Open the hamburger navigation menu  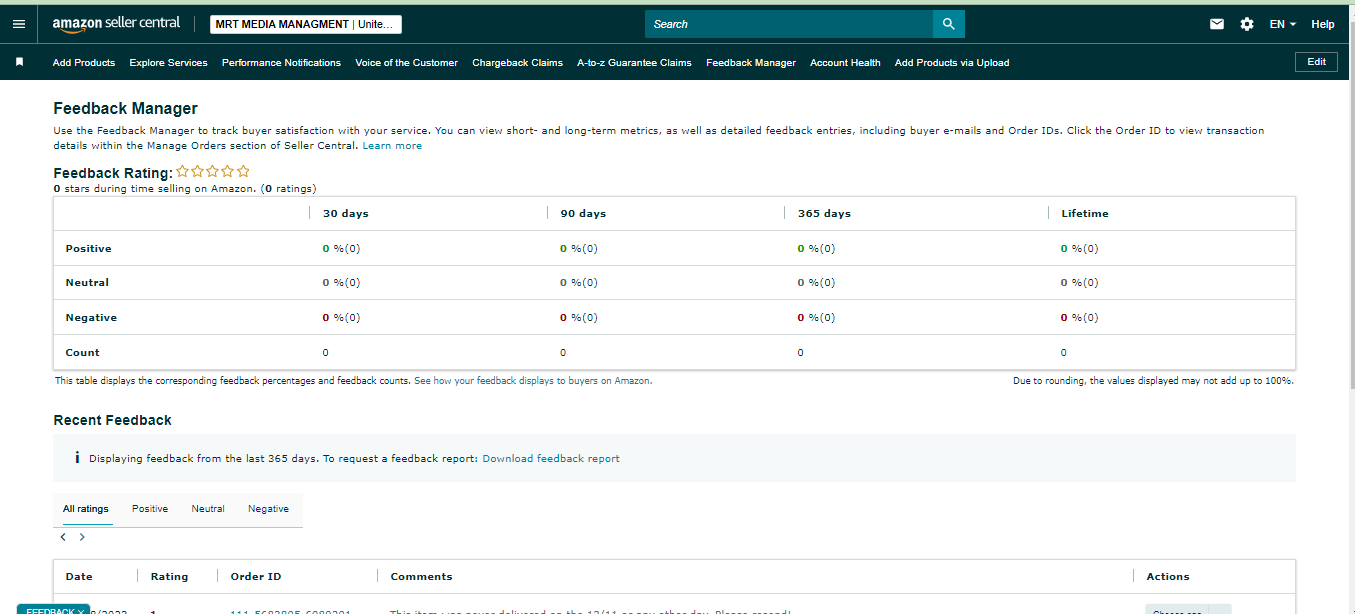point(18,24)
